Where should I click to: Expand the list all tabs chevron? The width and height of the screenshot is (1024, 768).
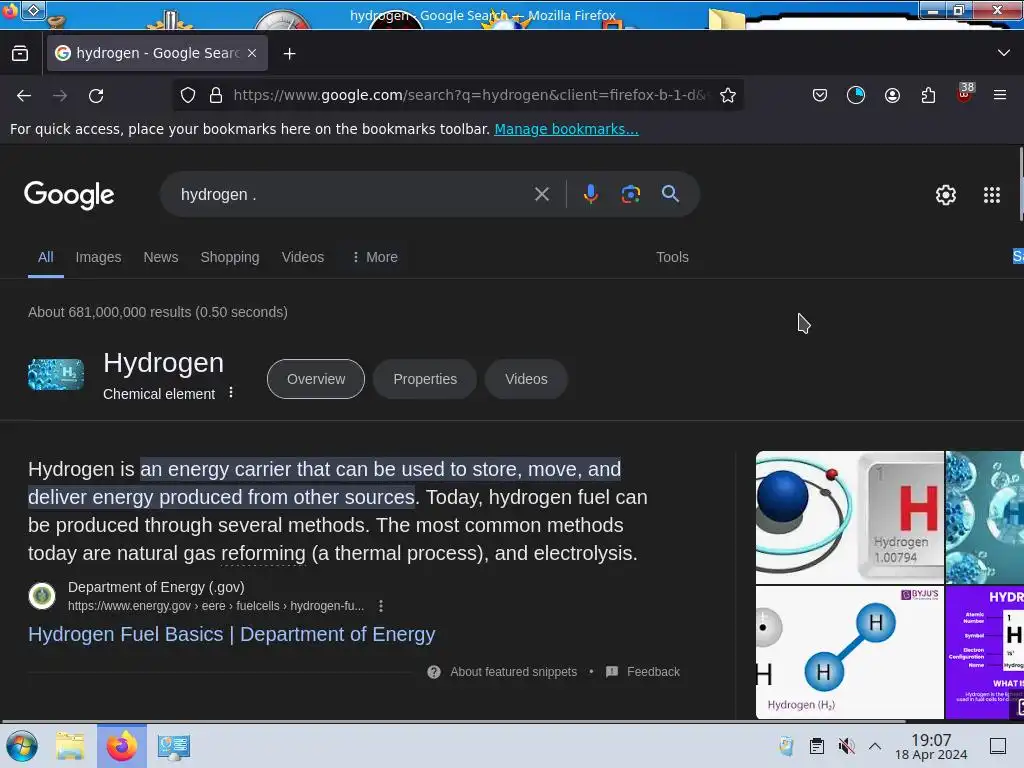pos(1003,53)
